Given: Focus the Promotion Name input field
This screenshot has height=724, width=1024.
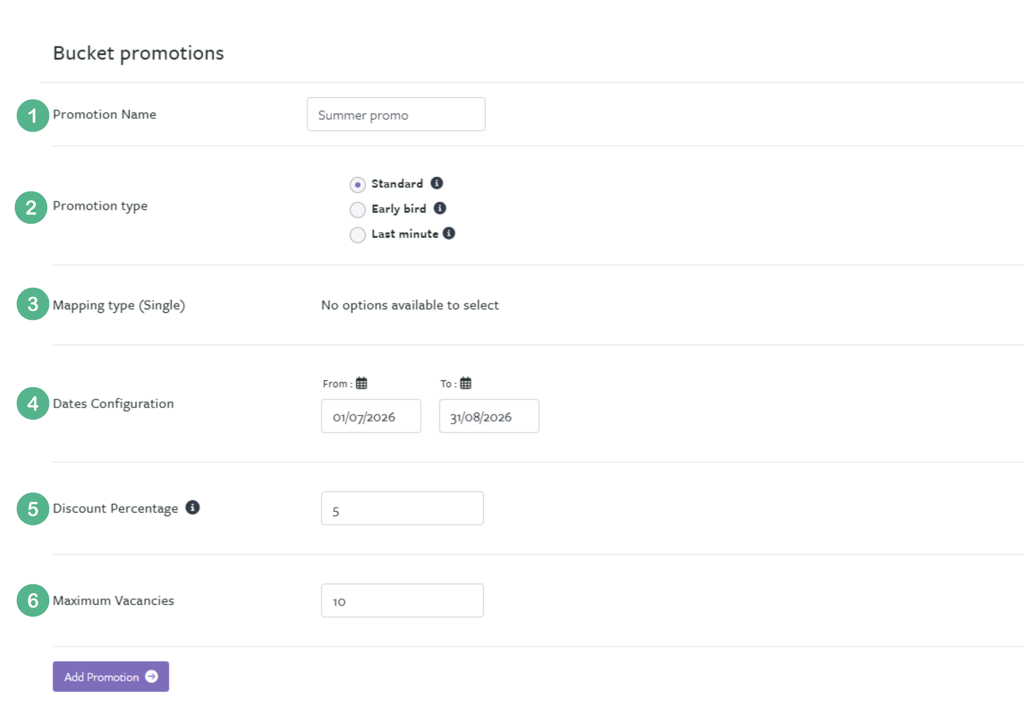Looking at the screenshot, I should click(x=396, y=114).
